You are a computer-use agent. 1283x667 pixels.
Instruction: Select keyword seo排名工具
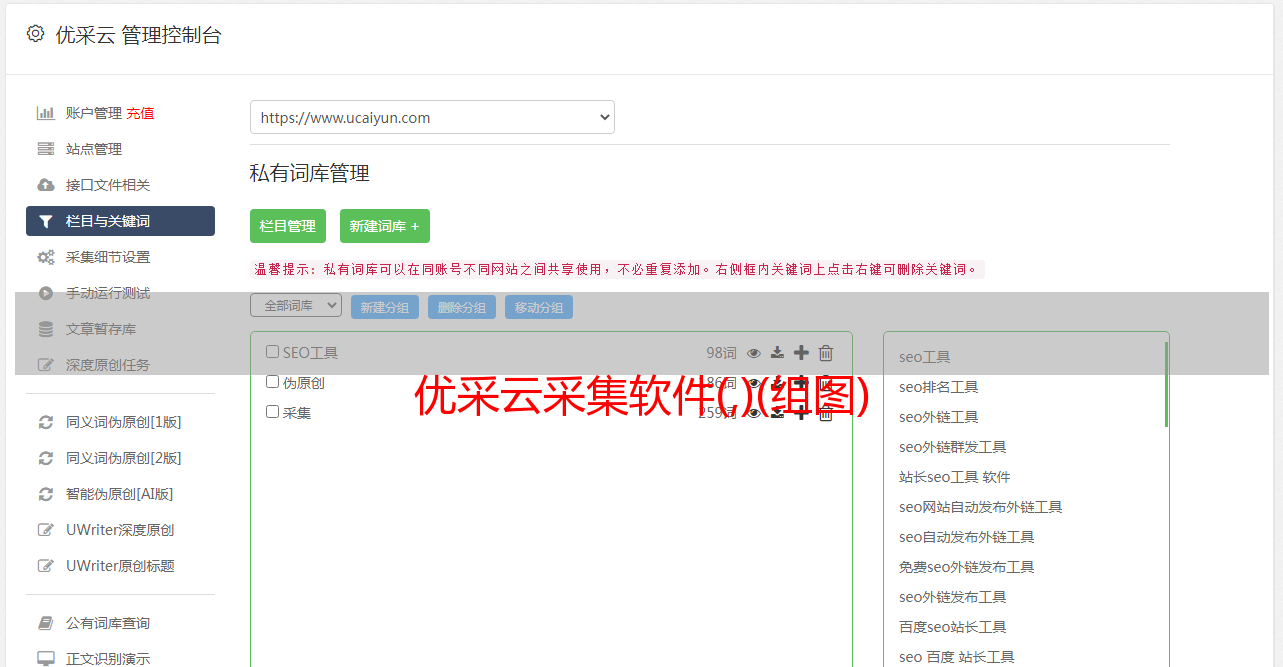pyautogui.click(x=938, y=387)
